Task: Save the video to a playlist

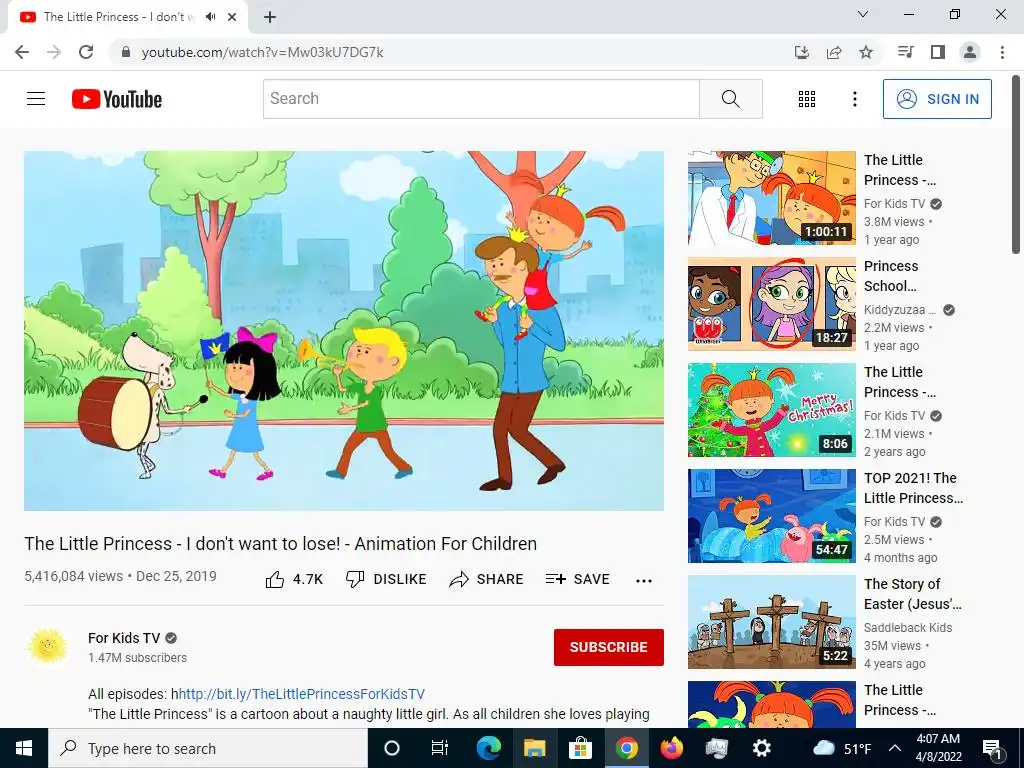Action: 577,579
